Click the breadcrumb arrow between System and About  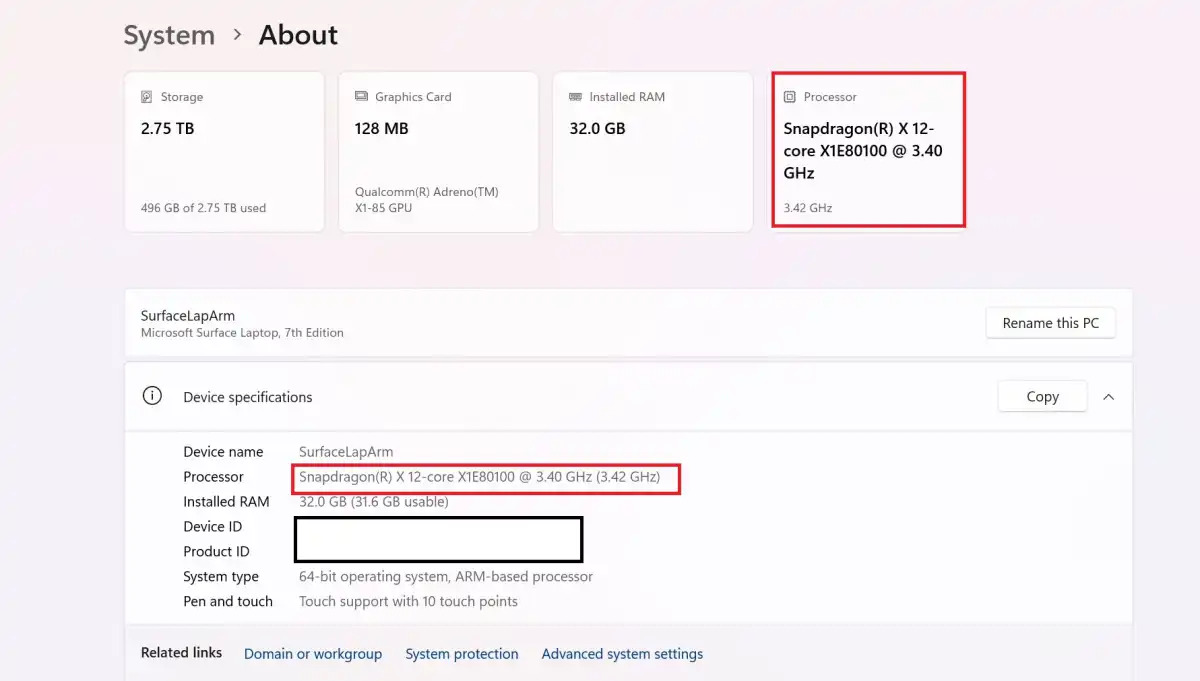pos(237,35)
